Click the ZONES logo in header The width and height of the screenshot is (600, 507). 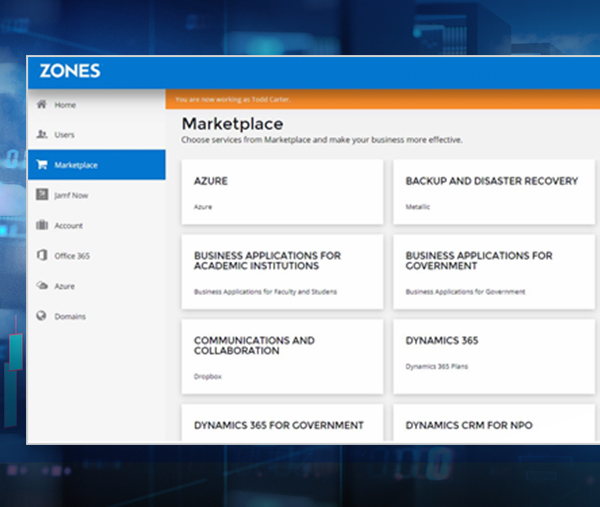point(70,71)
